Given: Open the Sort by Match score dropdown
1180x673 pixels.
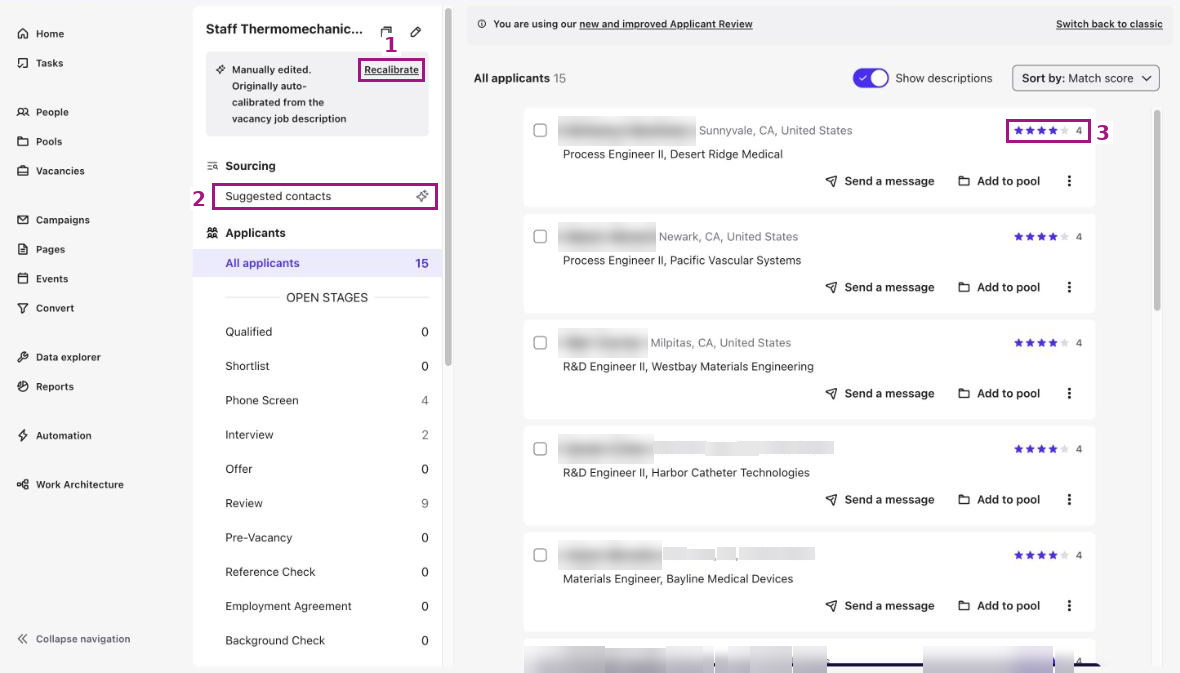Looking at the screenshot, I should (1085, 78).
